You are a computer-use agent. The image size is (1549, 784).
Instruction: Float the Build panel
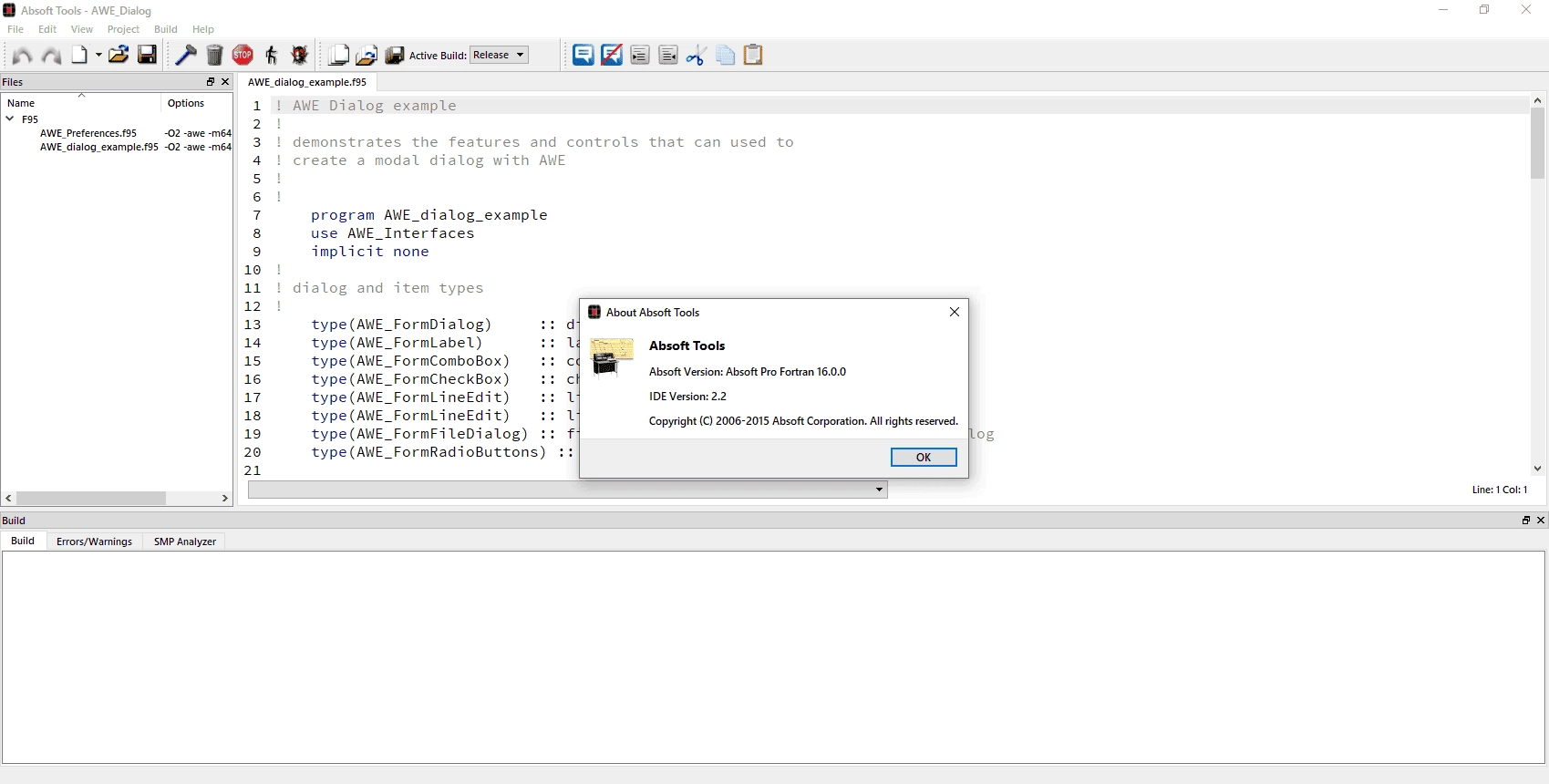[1526, 520]
